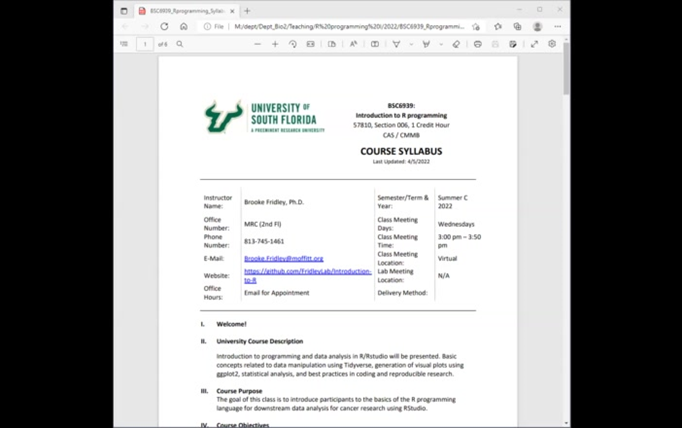Zoom in with the plus icon
The width and height of the screenshot is (682, 428).
pos(275,44)
